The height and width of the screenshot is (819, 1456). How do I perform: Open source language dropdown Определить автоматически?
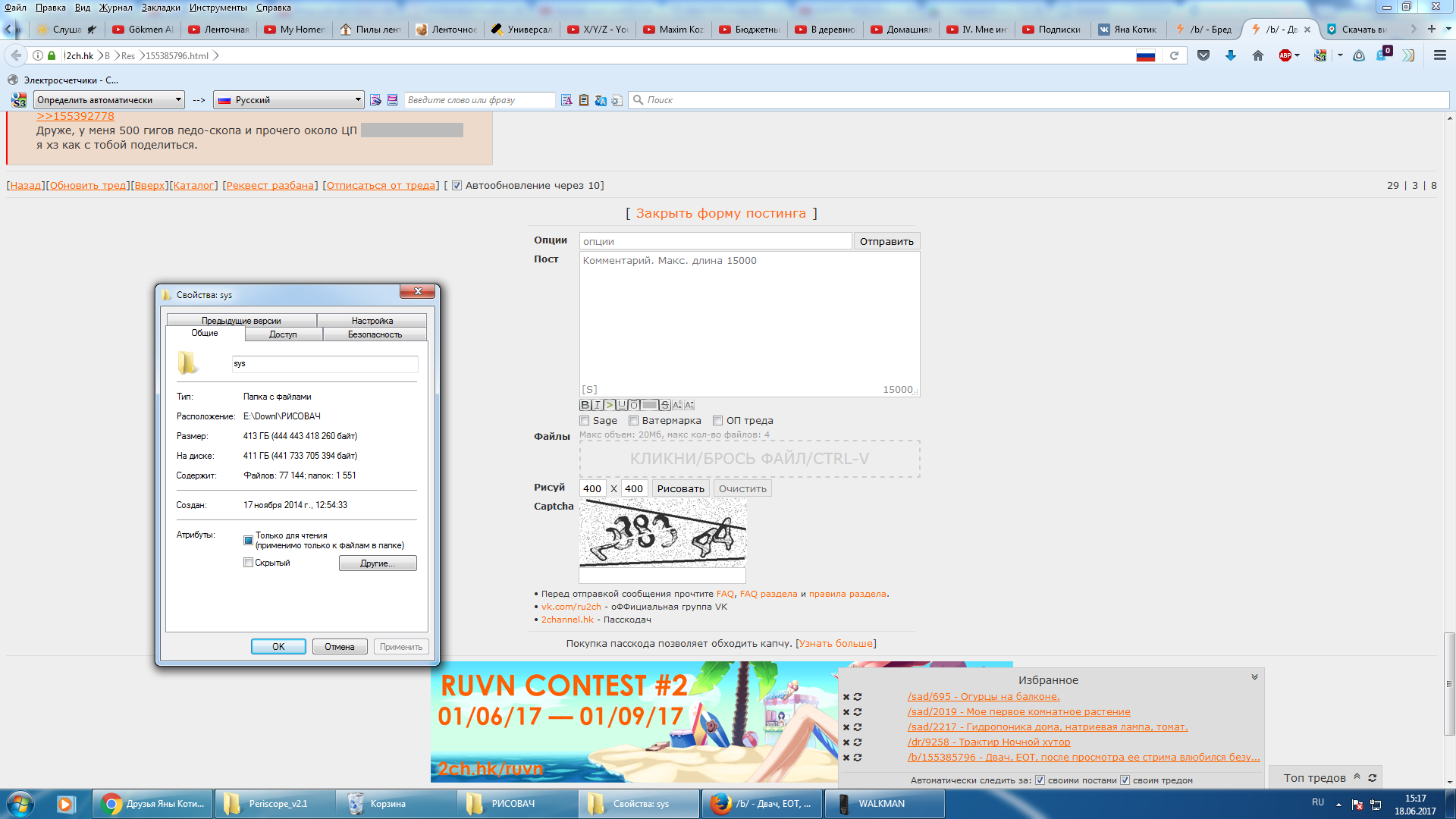(109, 100)
